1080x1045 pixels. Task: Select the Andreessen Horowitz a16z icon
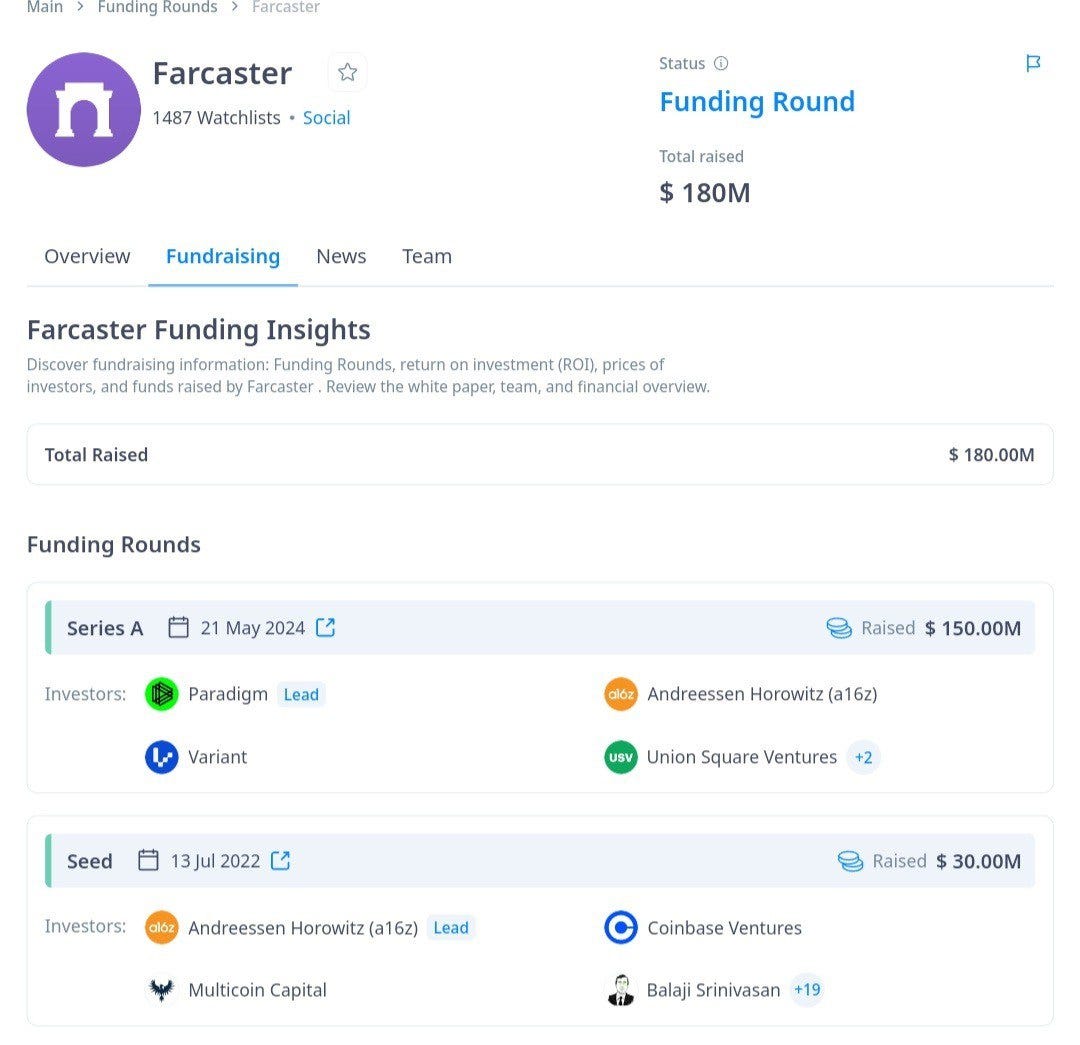click(x=620, y=693)
